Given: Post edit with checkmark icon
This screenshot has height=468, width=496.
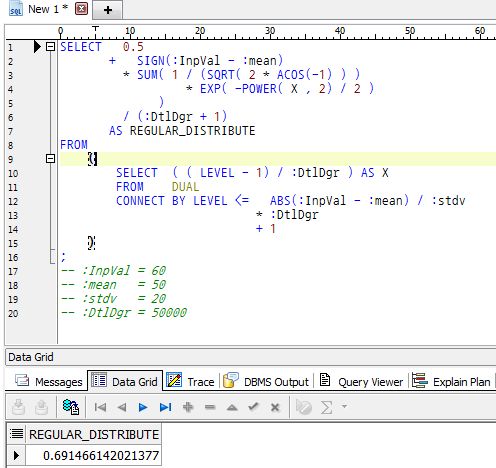Looking at the screenshot, I should (x=253, y=406).
